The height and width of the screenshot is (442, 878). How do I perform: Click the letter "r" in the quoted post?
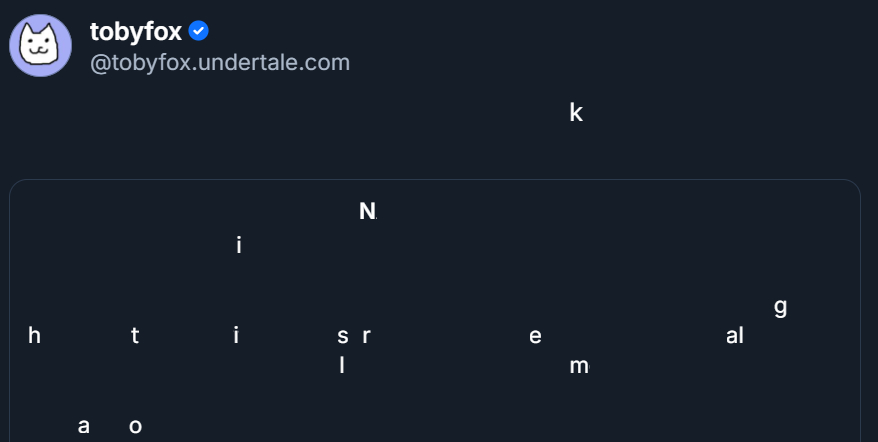366,336
